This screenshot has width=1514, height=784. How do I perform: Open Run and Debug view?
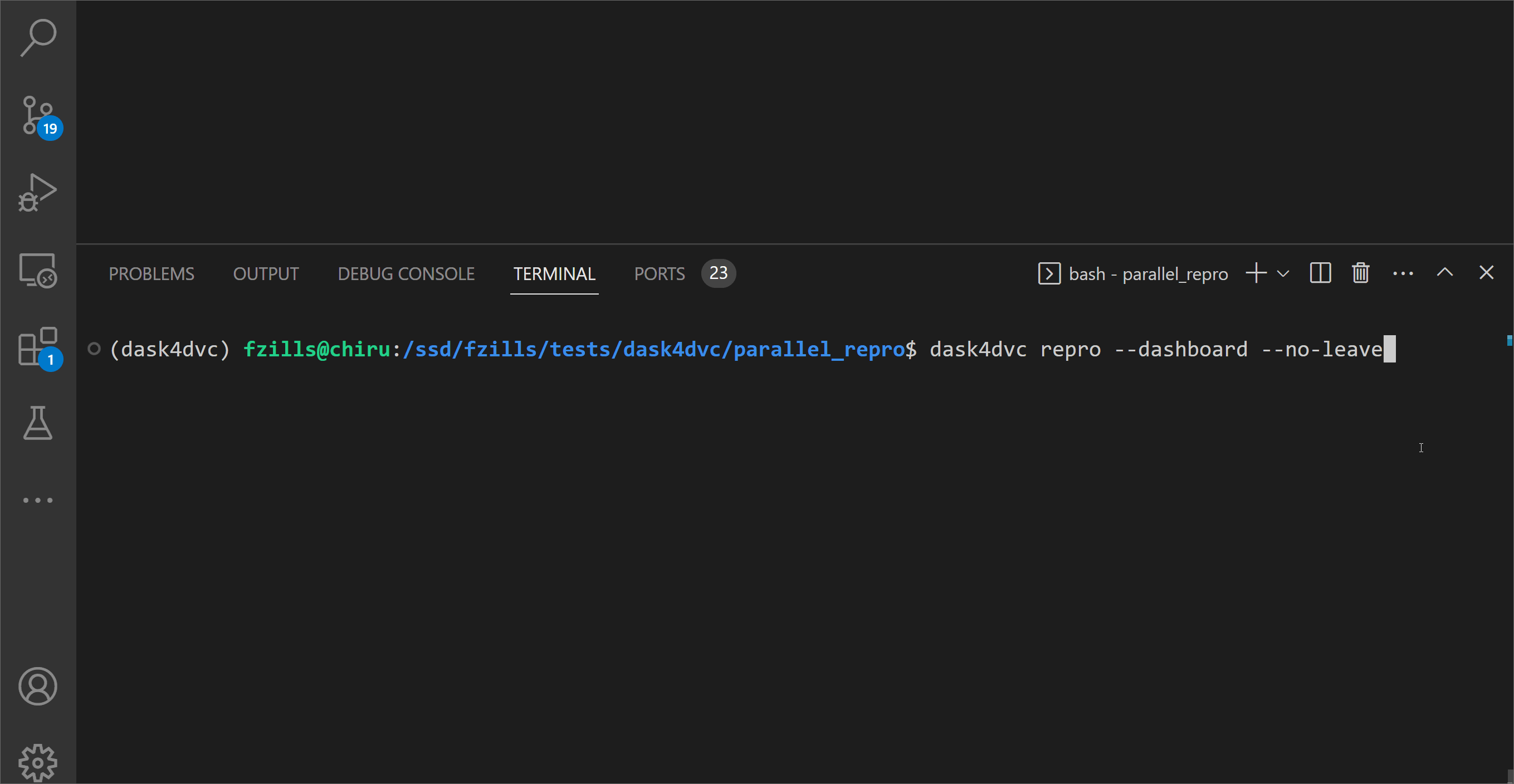[x=38, y=192]
